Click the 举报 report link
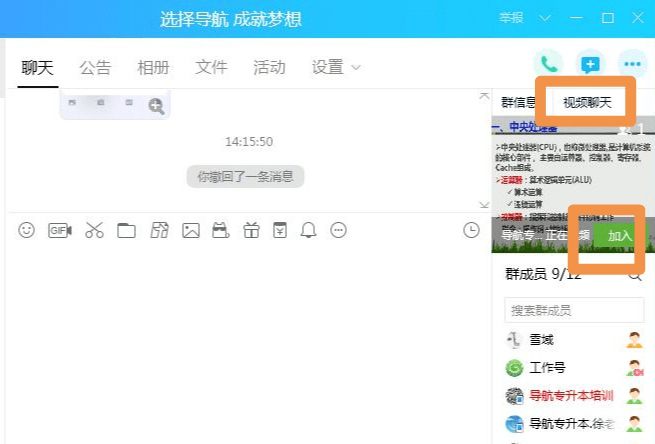This screenshot has width=655, height=444. tap(511, 18)
